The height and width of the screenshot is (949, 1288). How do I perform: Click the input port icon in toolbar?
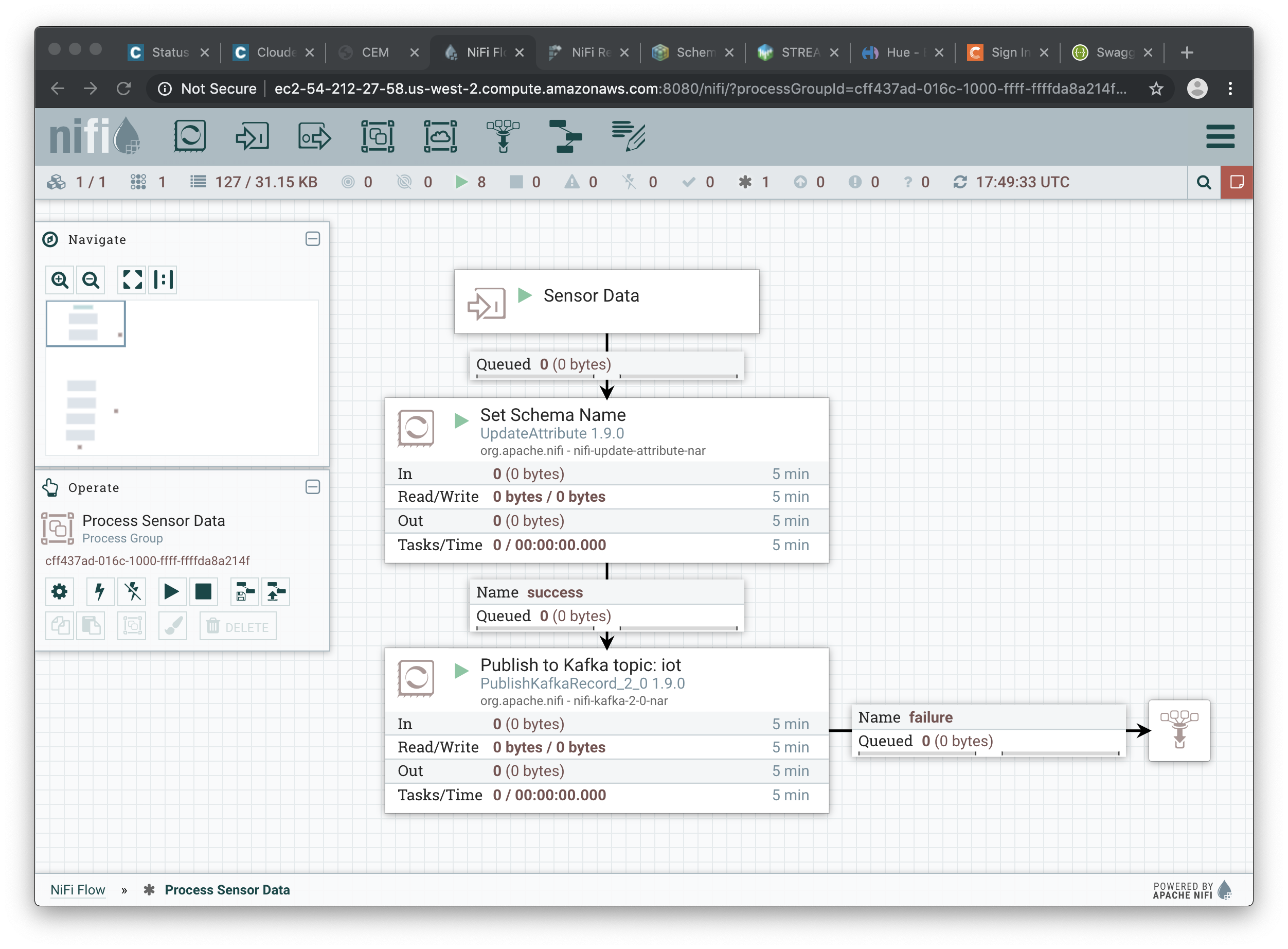(253, 137)
